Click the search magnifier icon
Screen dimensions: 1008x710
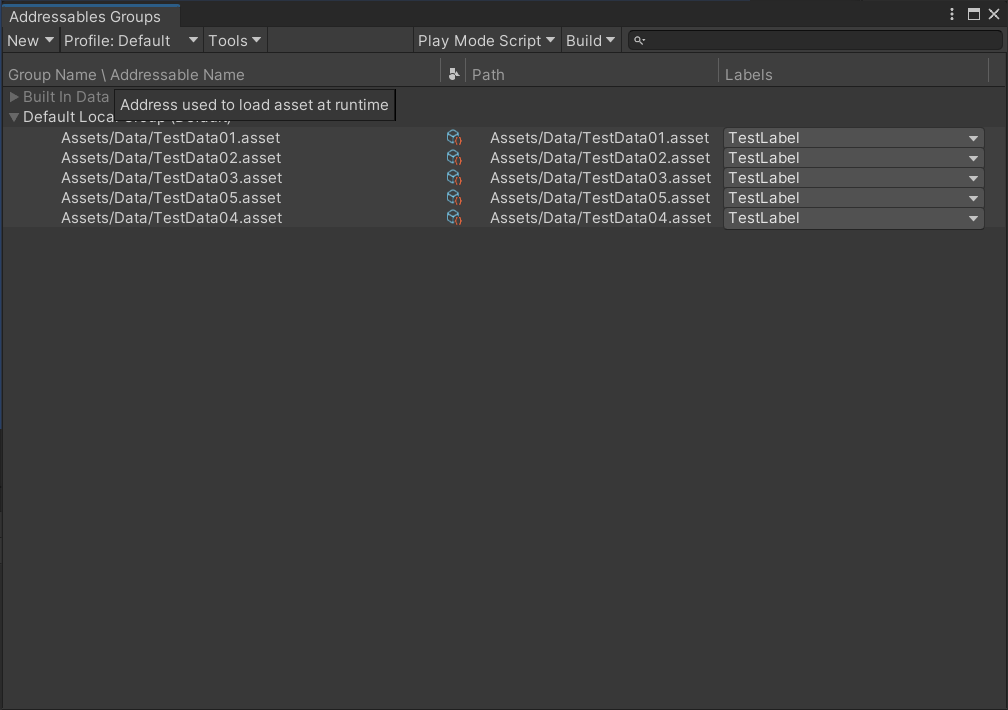(x=638, y=40)
